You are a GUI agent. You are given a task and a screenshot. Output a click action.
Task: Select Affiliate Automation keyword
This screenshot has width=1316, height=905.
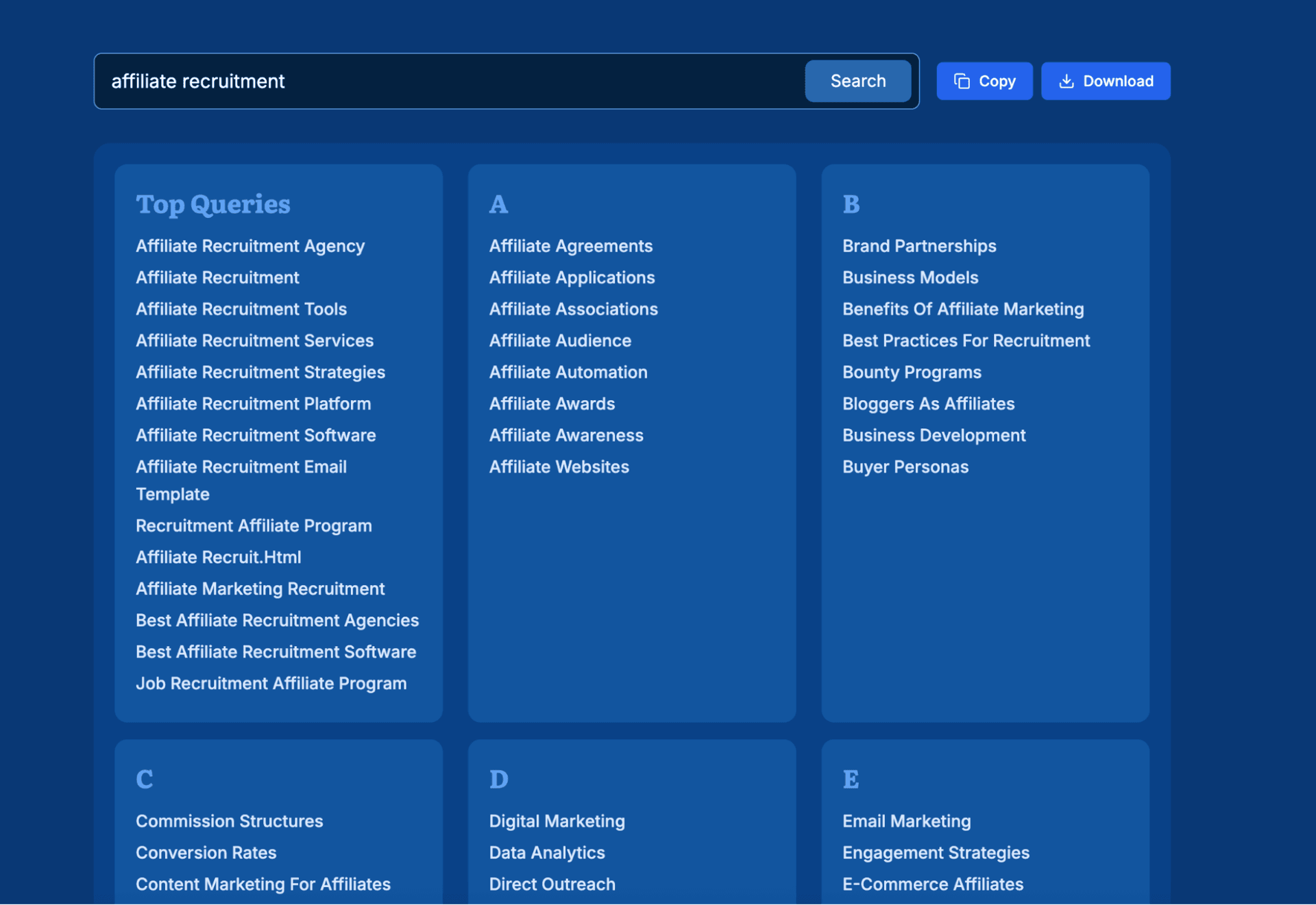coord(568,372)
